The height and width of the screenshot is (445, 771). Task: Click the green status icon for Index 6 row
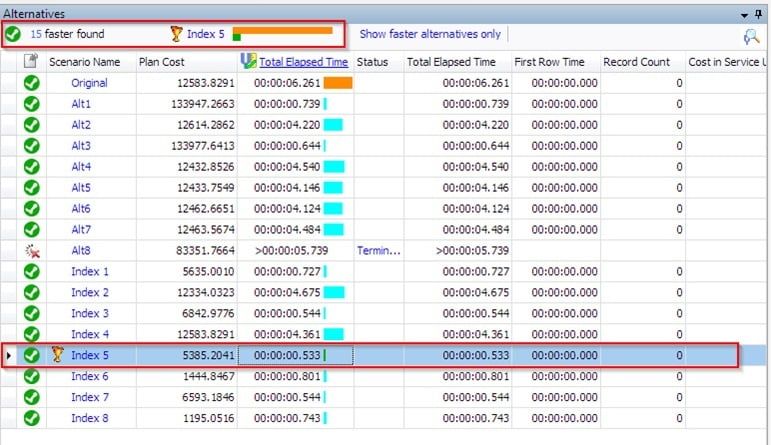(x=32, y=376)
